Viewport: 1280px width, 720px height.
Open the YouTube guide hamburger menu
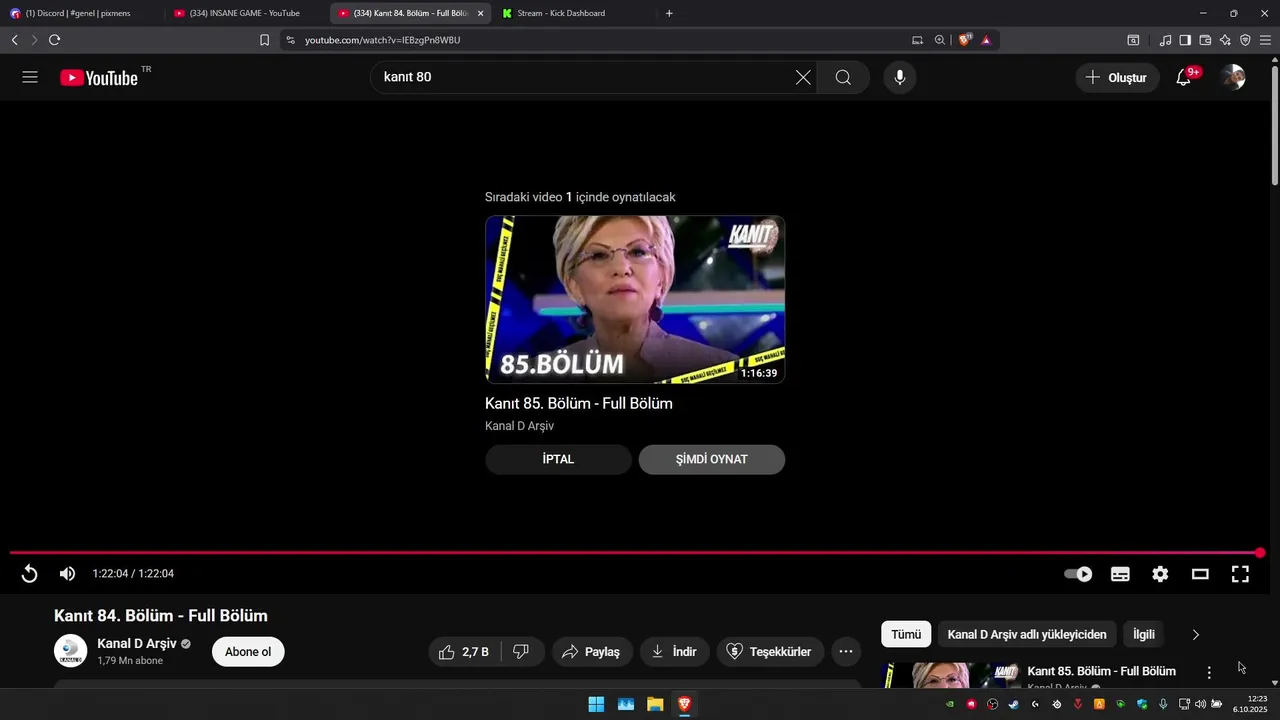pos(30,77)
